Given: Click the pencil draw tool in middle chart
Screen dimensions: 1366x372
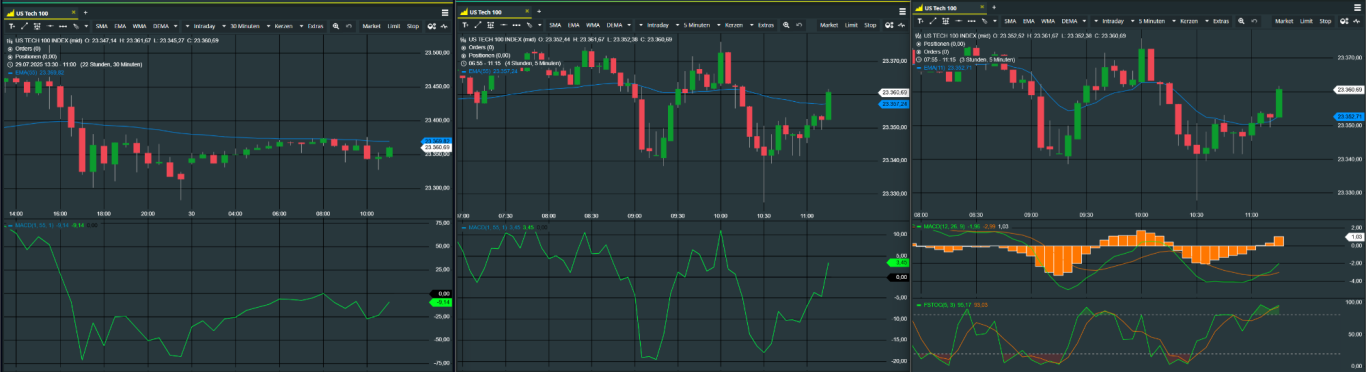Looking at the screenshot, I should tap(529, 25).
